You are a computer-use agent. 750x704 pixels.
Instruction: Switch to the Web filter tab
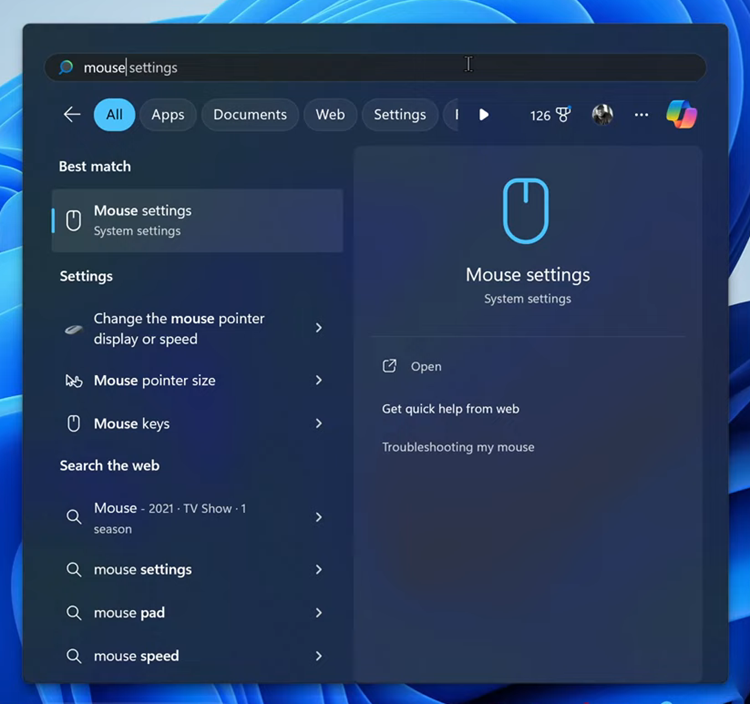click(330, 115)
